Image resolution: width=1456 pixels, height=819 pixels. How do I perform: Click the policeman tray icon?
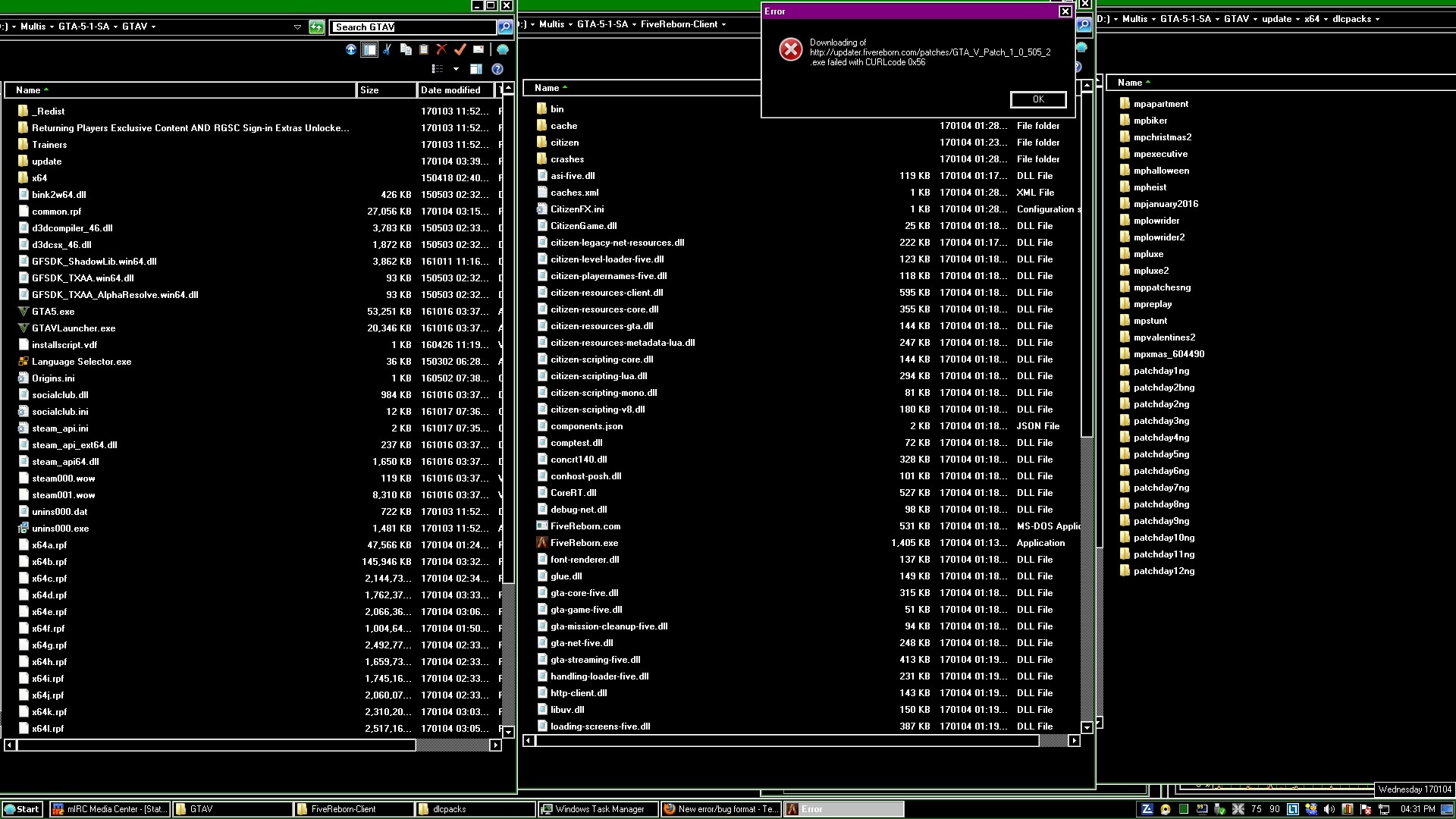[x=1311, y=809]
